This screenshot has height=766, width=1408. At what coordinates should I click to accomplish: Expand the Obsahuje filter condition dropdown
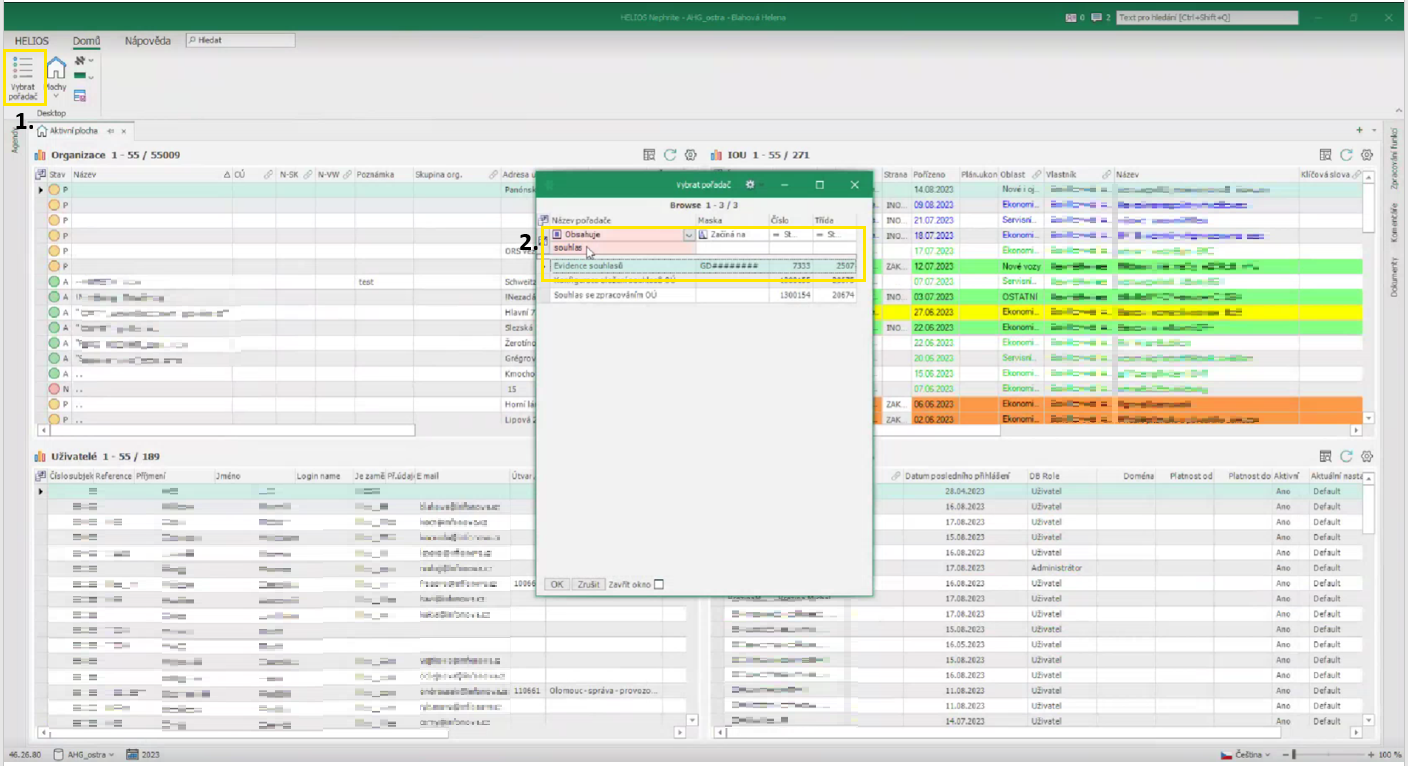pyautogui.click(x=688, y=234)
